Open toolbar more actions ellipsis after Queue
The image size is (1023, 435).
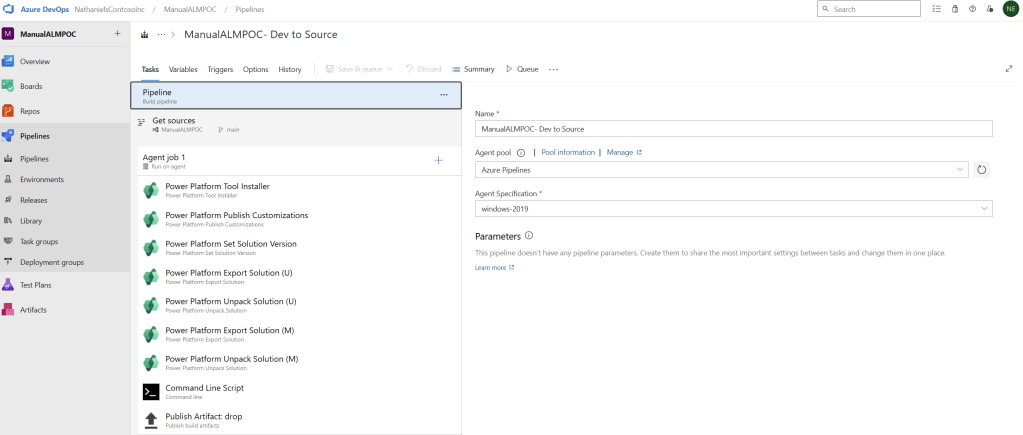(x=553, y=69)
